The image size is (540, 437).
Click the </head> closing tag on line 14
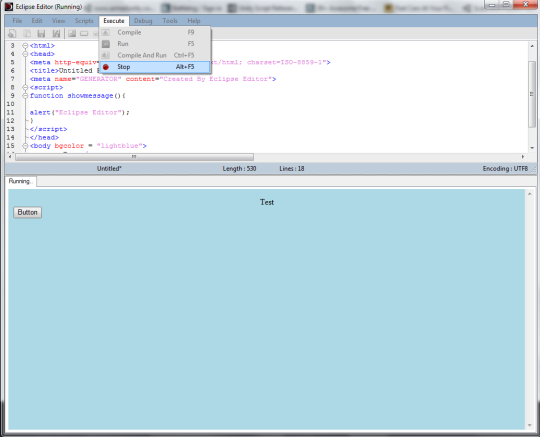44,137
